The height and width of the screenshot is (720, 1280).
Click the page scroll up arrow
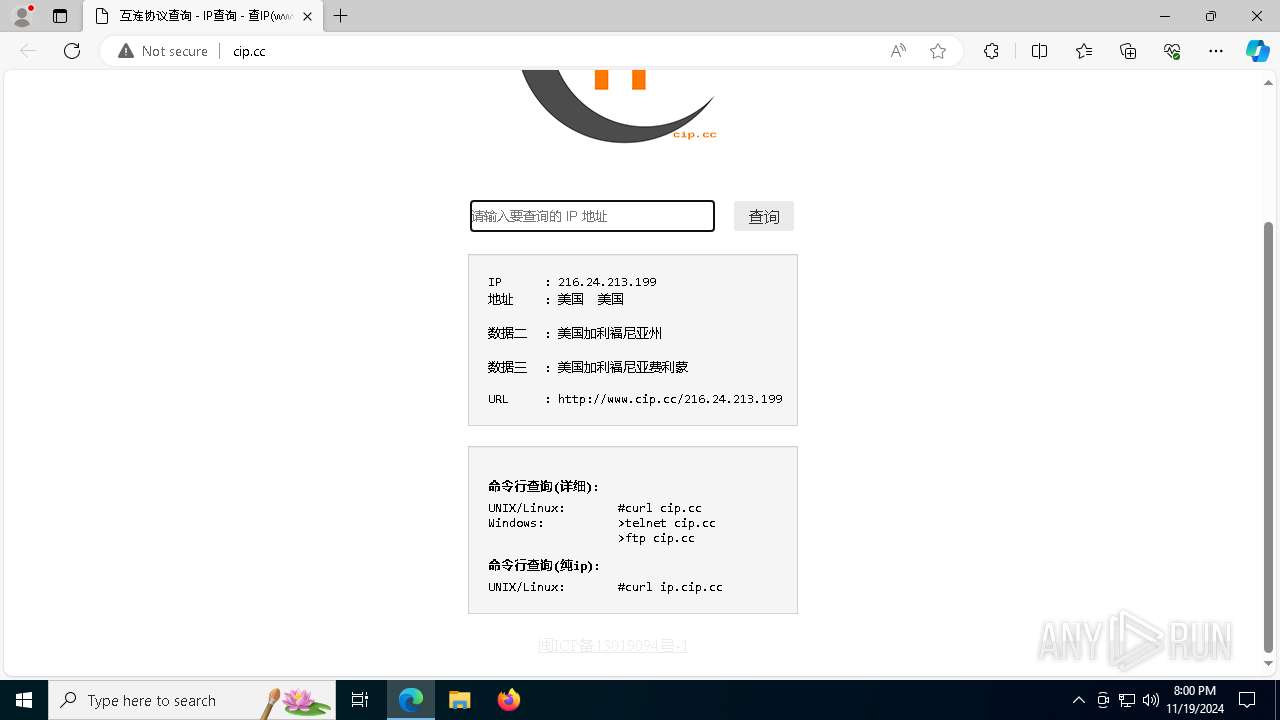coord(1269,82)
